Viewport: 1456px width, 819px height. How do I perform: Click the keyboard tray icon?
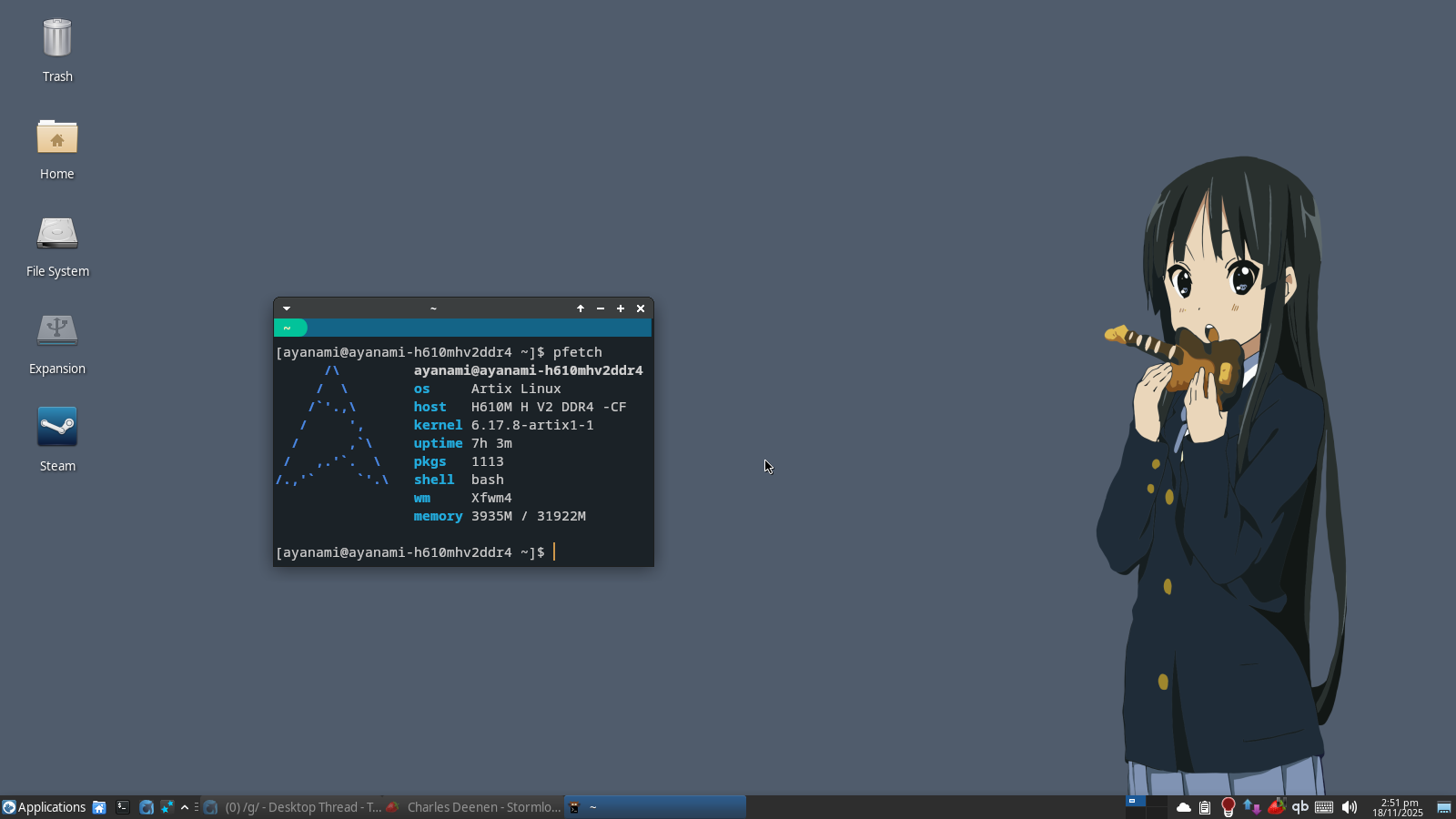1324,807
